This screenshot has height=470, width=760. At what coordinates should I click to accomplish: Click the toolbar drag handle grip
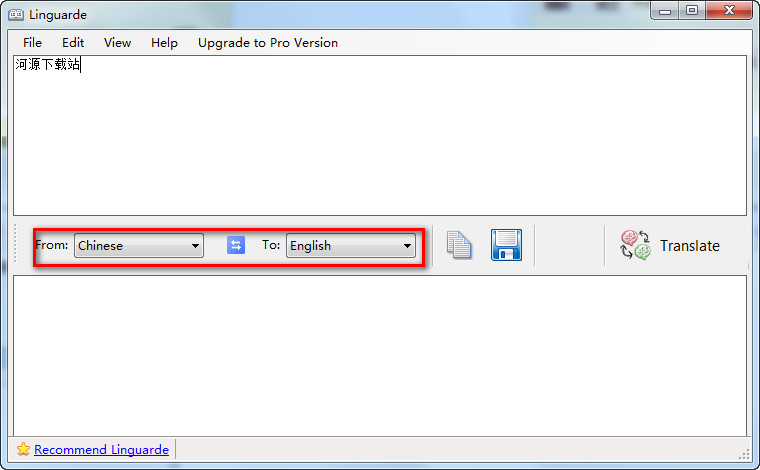click(16, 243)
